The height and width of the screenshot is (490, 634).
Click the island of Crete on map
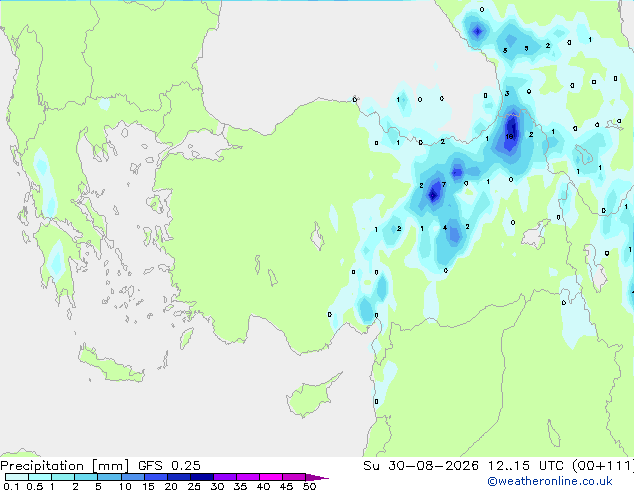(x=112, y=365)
